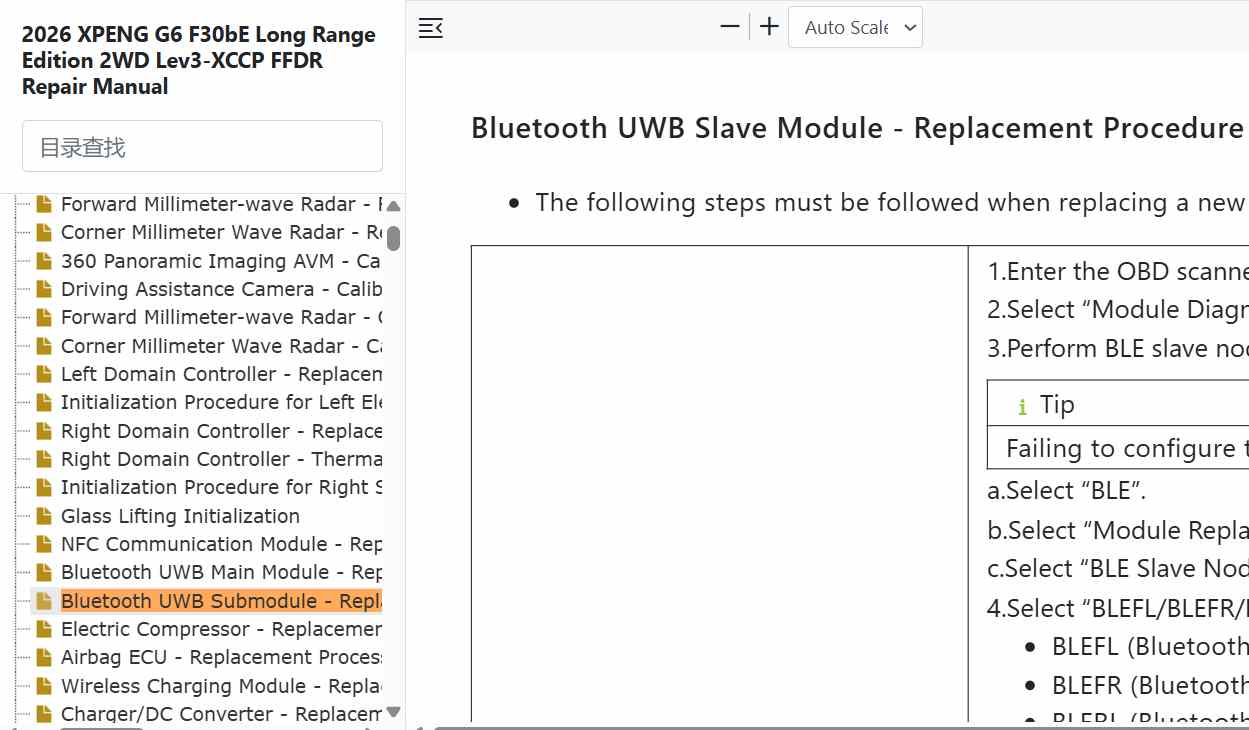The width and height of the screenshot is (1249, 730).
Task: Click 'The following steps must be followed' line
Action: pyautogui.click(x=892, y=203)
